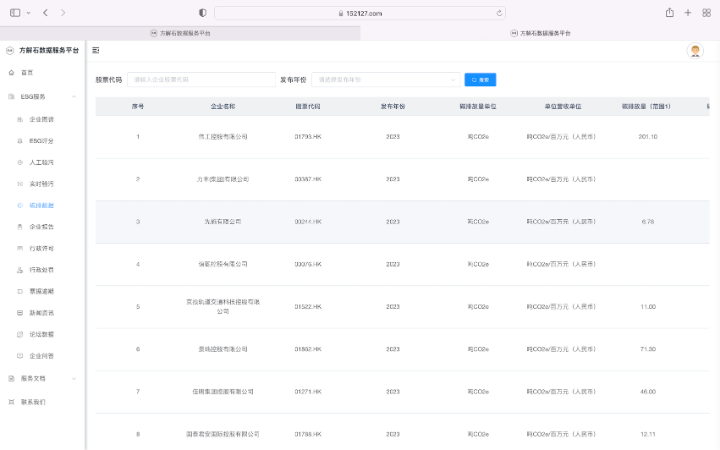
Task: Open the 新闻资讯 sidebar item
Action: pyautogui.click(x=42, y=313)
